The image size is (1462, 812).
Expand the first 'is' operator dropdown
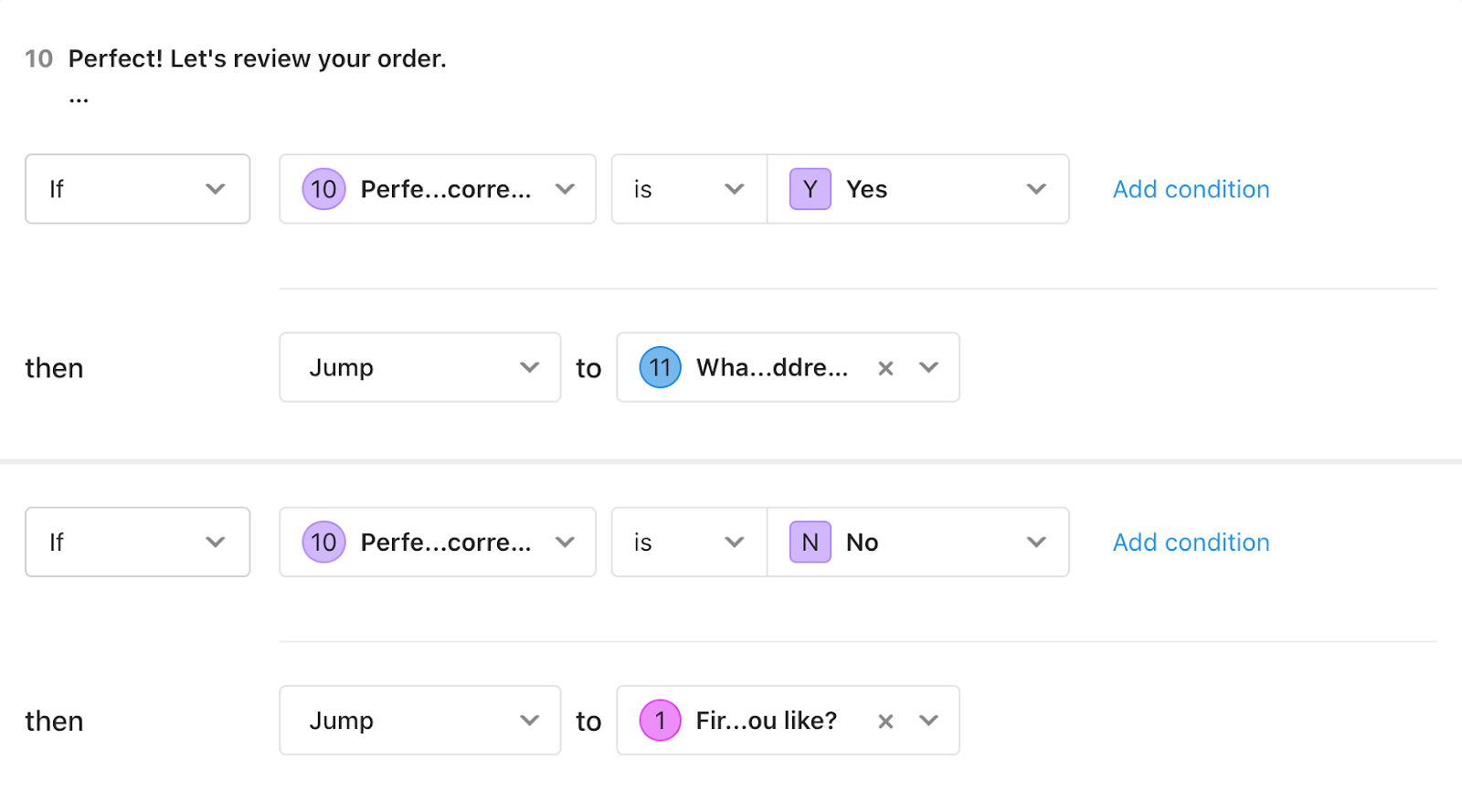(689, 189)
